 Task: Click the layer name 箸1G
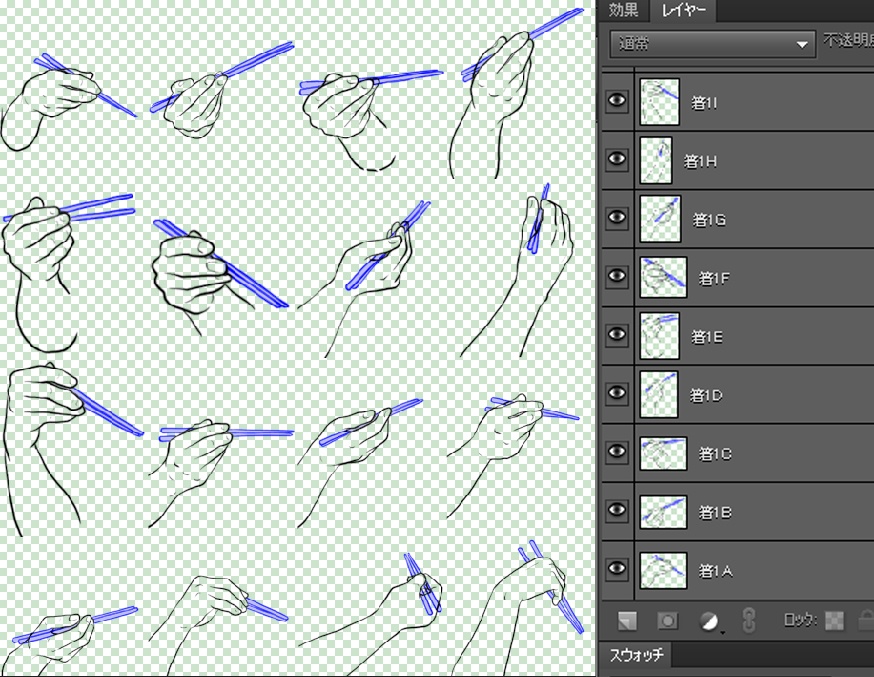[x=709, y=220]
